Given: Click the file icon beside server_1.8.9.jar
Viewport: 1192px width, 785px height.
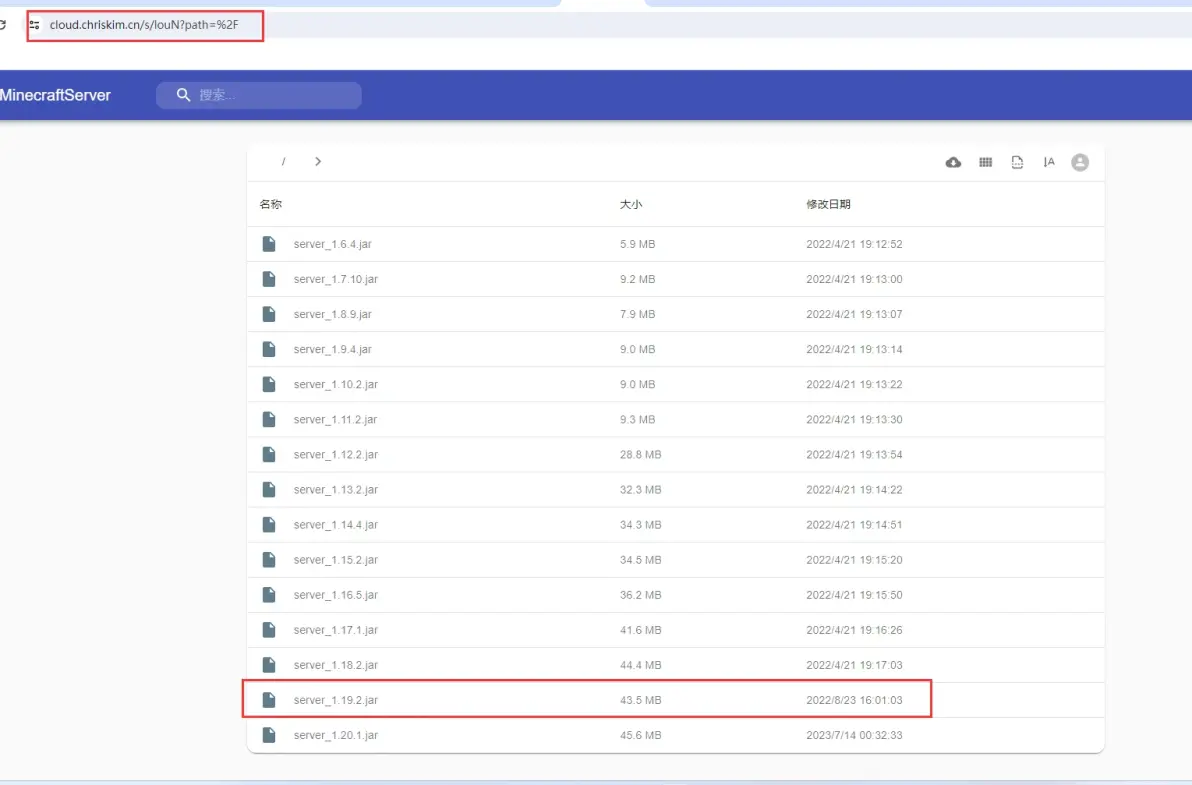Looking at the screenshot, I should [x=269, y=314].
